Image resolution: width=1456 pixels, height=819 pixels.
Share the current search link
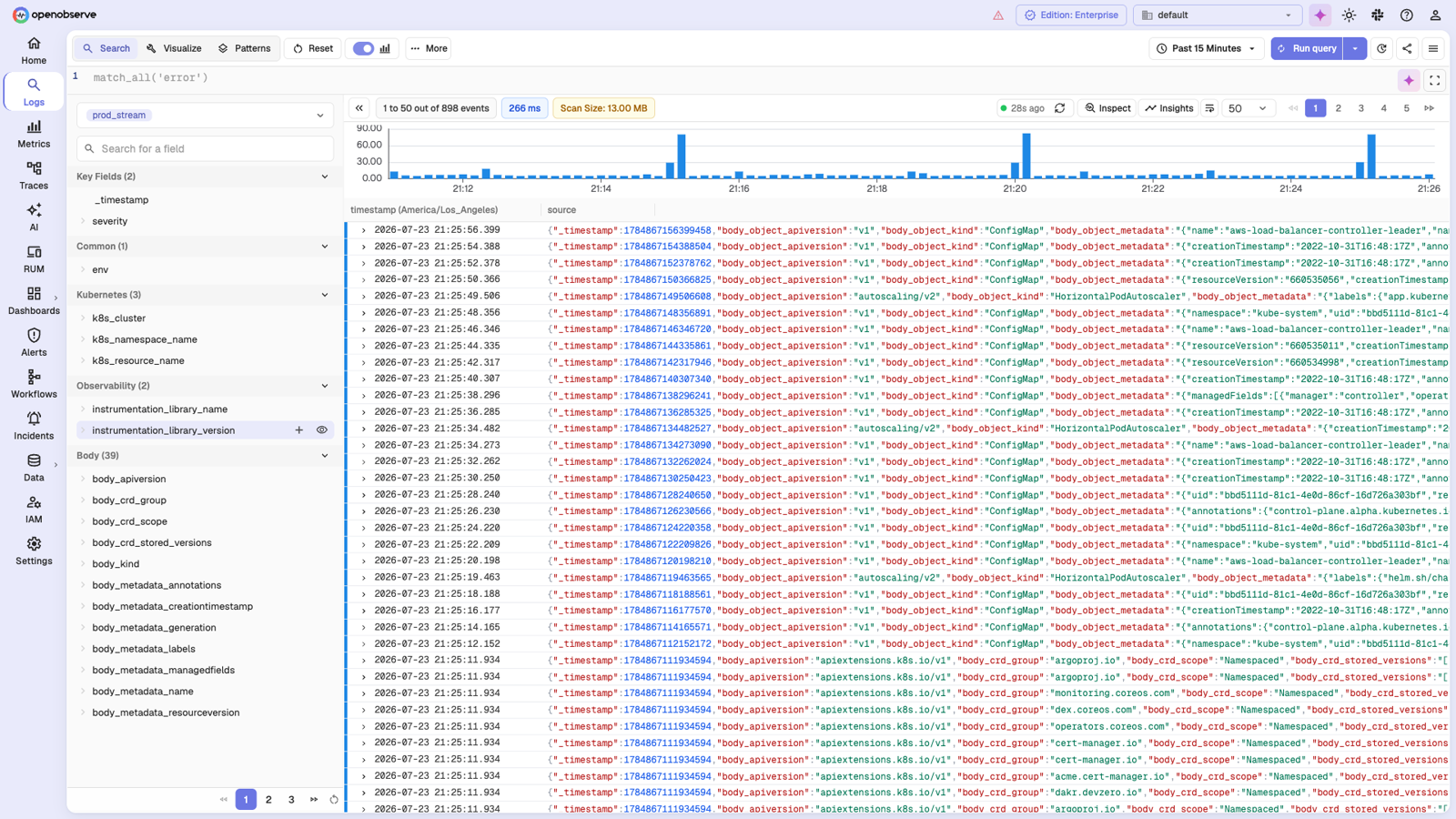pos(1407,48)
